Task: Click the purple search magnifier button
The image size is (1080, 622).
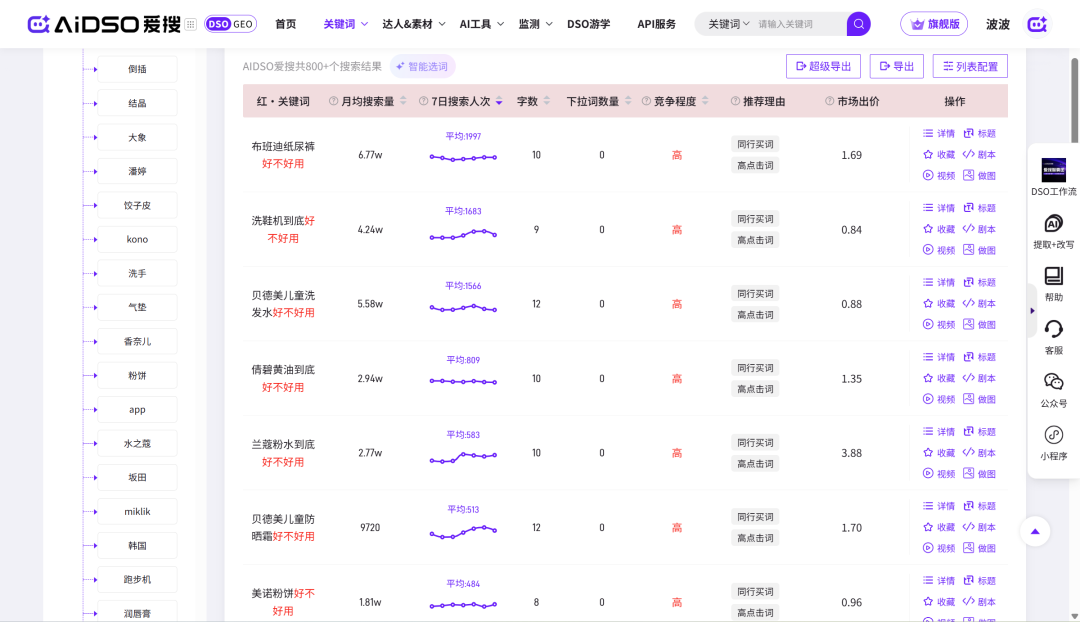Action: (858, 24)
